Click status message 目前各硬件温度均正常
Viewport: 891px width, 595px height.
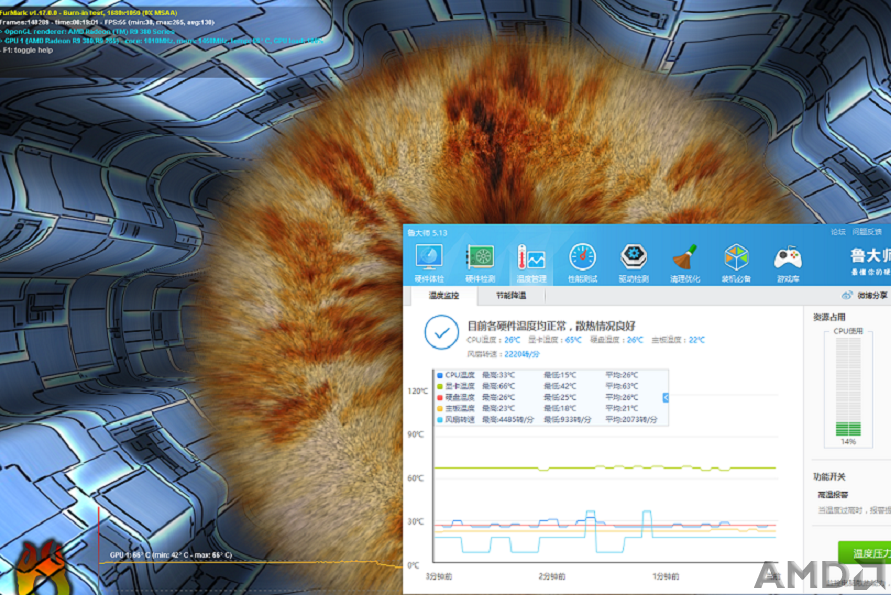[551, 326]
